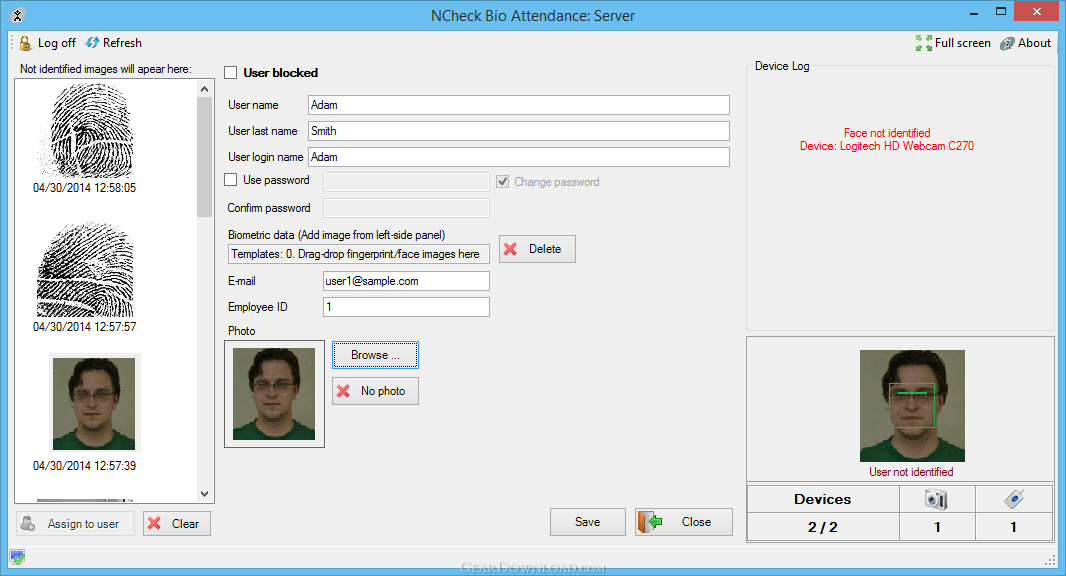Click the Devices header cell
This screenshot has height=576, width=1066.
(823, 498)
